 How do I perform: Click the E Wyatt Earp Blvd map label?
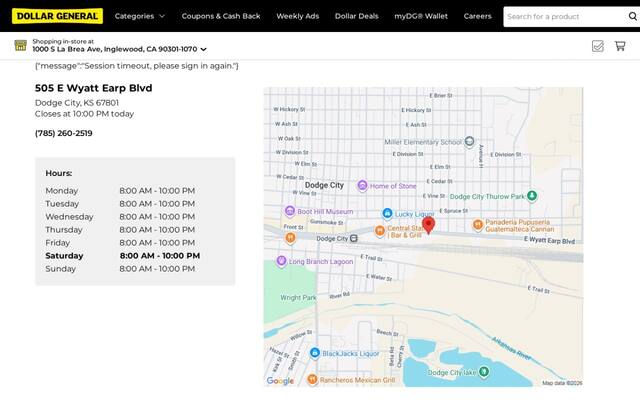pyautogui.click(x=549, y=240)
